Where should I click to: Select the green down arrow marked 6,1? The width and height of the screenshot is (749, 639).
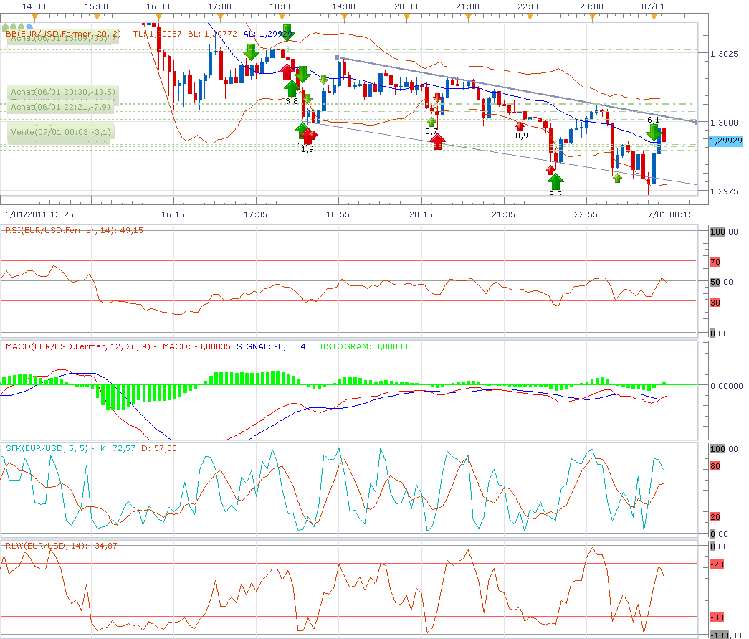tap(655, 131)
